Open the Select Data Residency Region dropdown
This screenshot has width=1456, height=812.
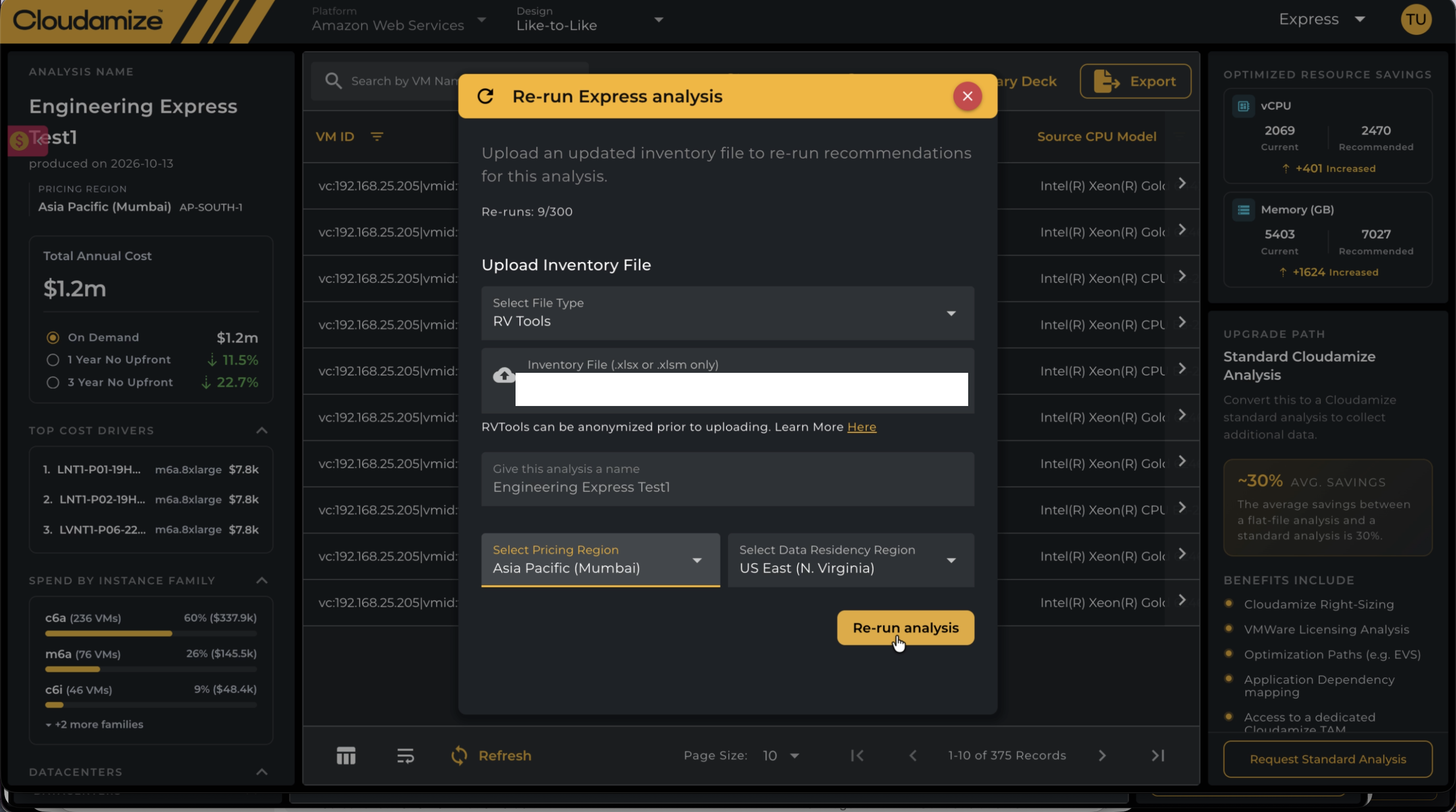[x=851, y=560]
